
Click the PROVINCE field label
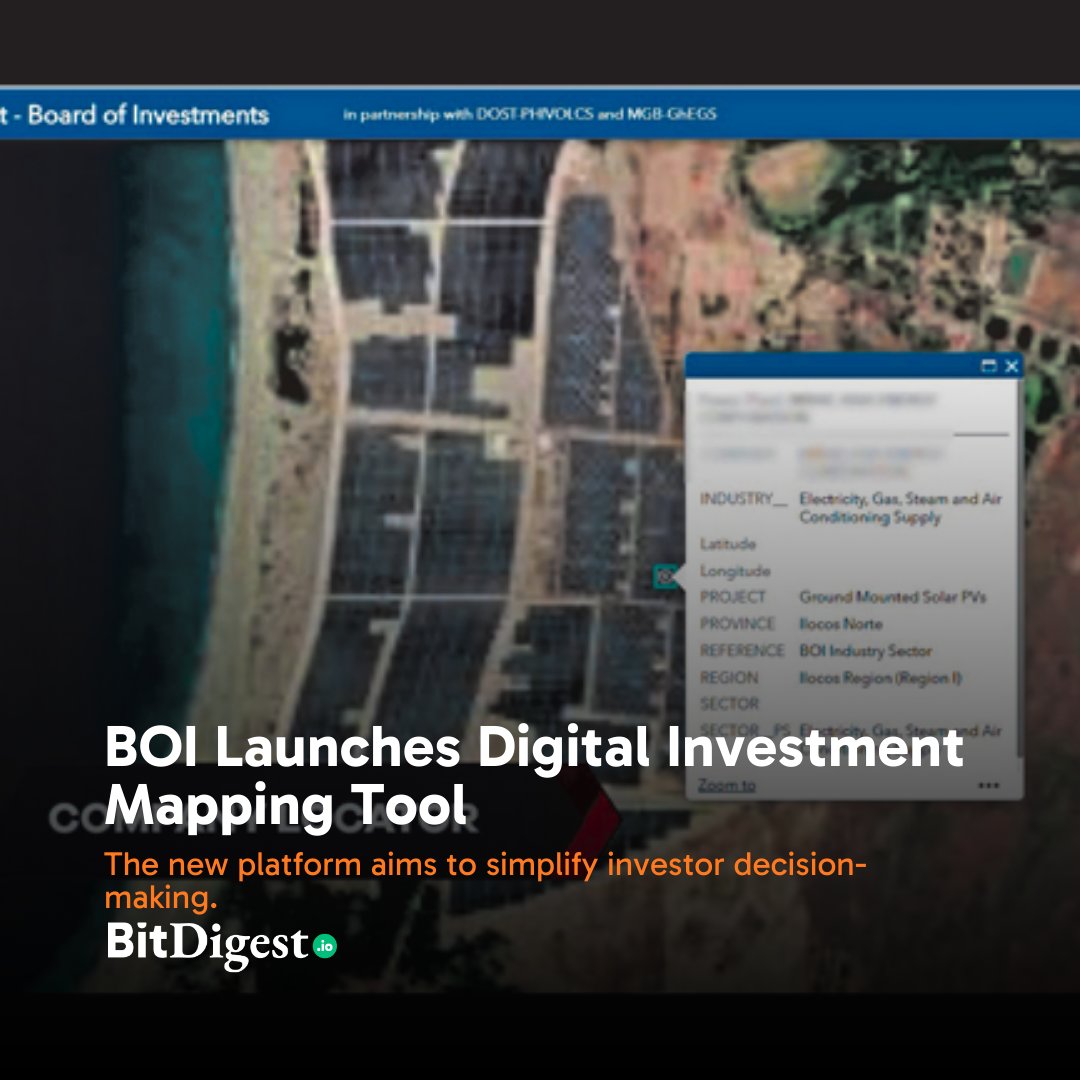coord(737,624)
